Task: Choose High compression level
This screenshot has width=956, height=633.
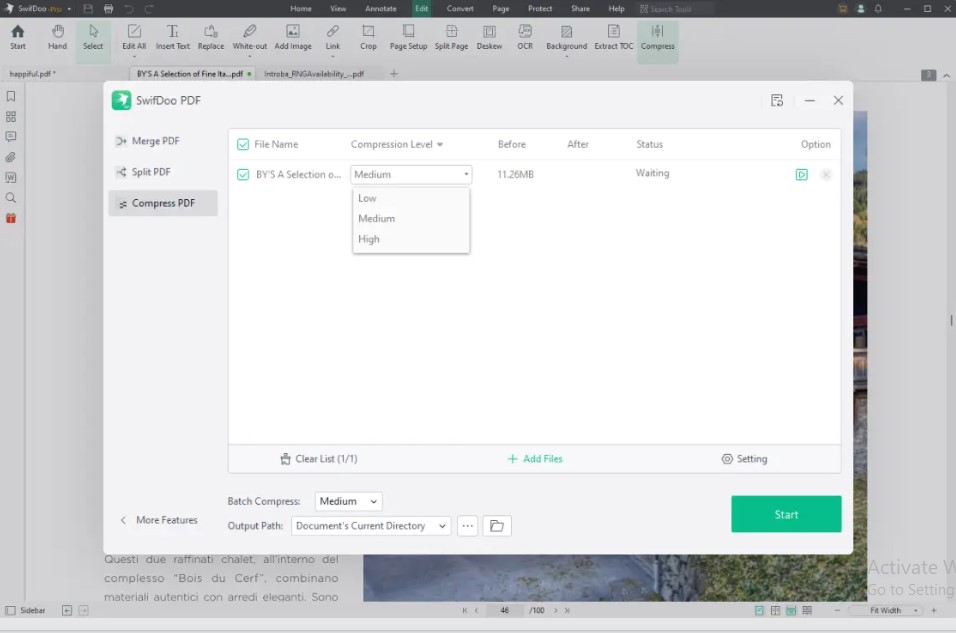Action: (x=411, y=239)
